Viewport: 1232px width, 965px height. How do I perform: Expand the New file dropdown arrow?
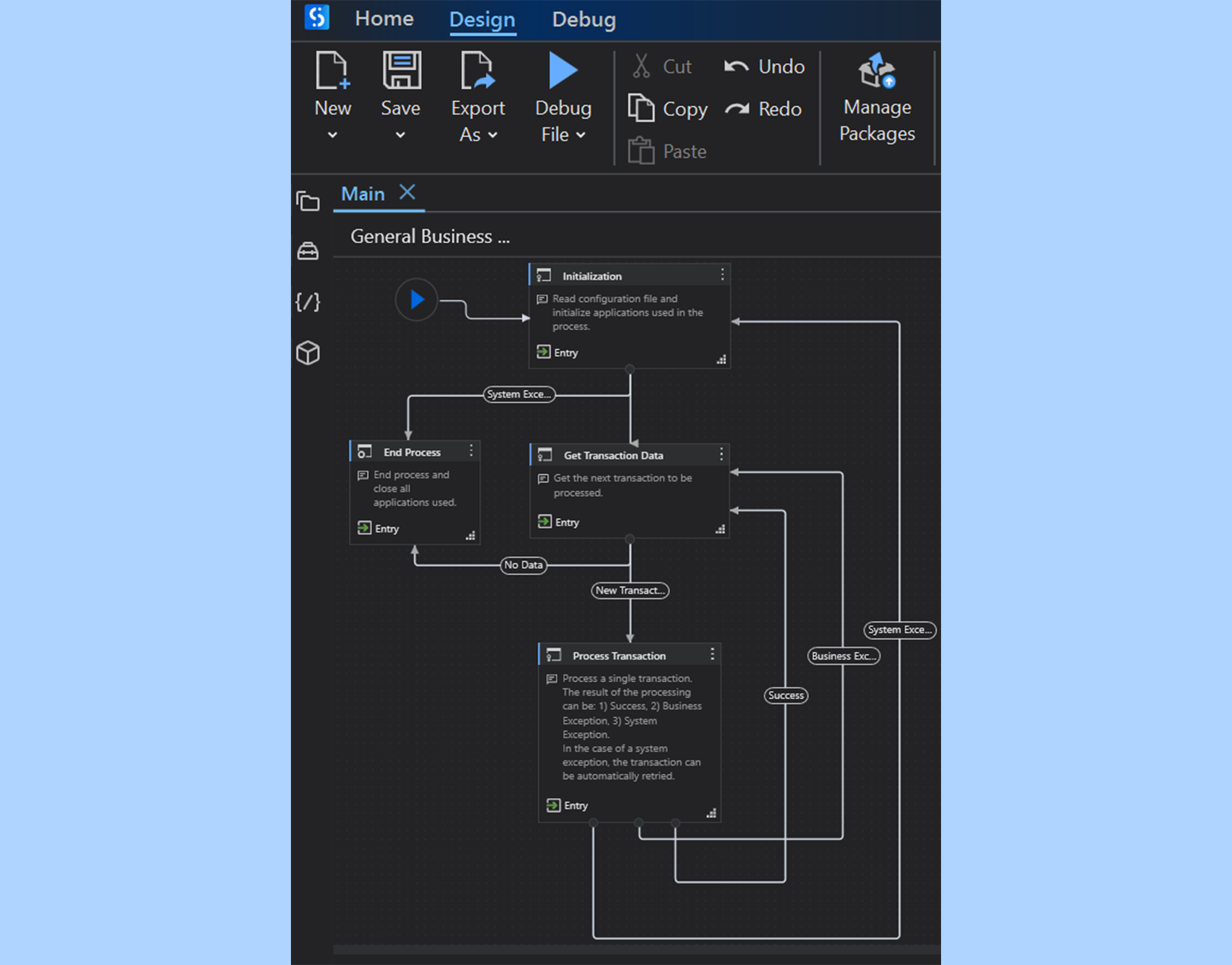[333, 135]
